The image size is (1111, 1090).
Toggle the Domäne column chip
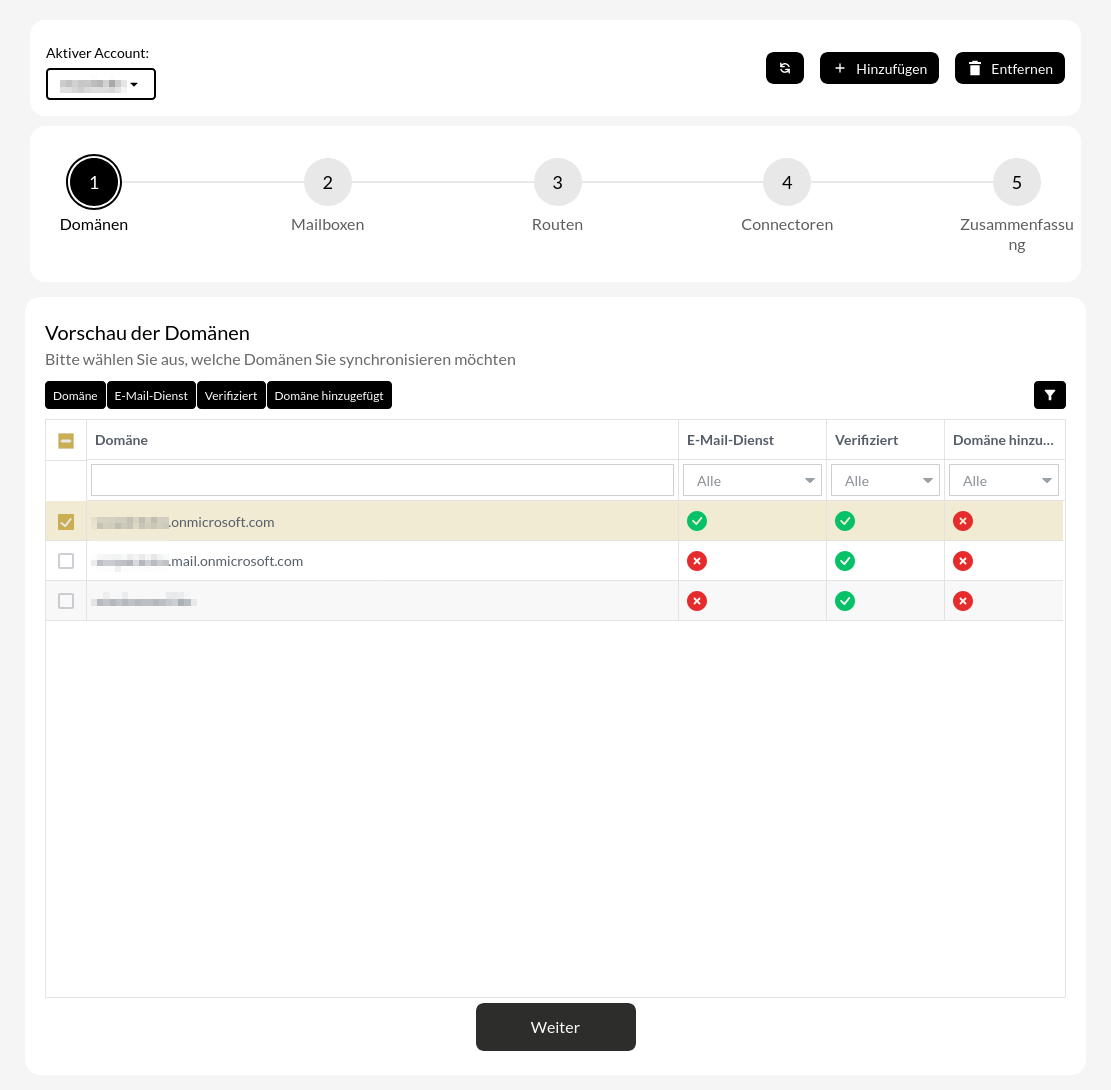[75, 395]
